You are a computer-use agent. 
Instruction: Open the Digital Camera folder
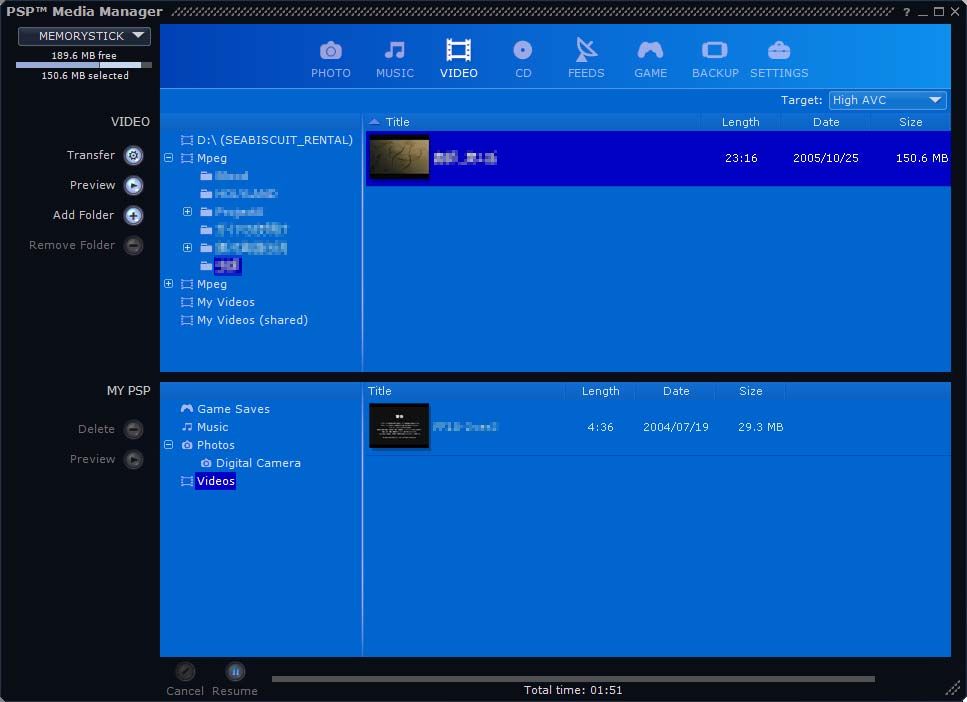coord(258,463)
